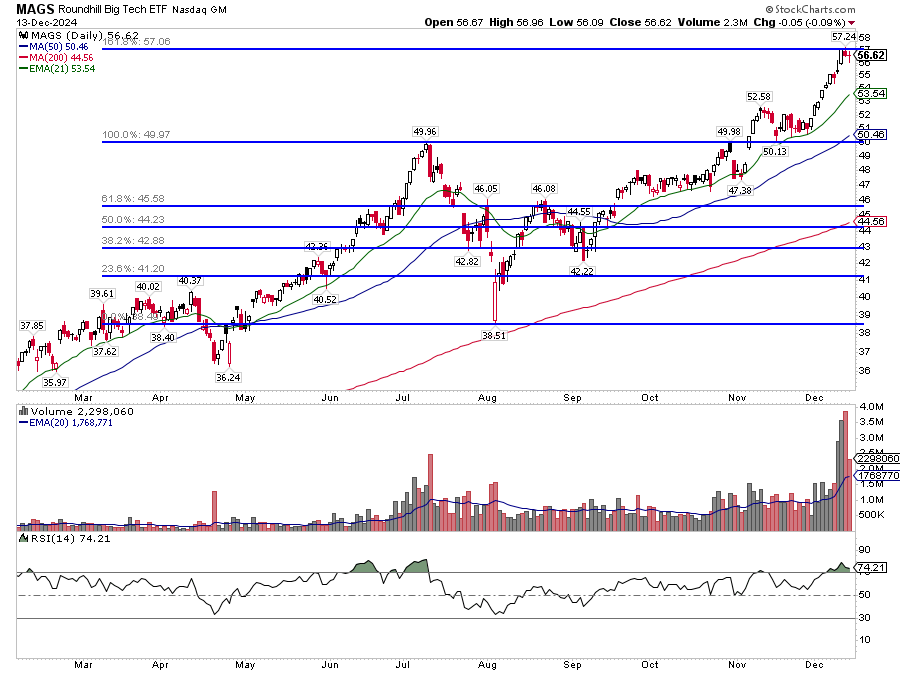Click the 38.2%: 42.88 Fibonacci label

133,240
